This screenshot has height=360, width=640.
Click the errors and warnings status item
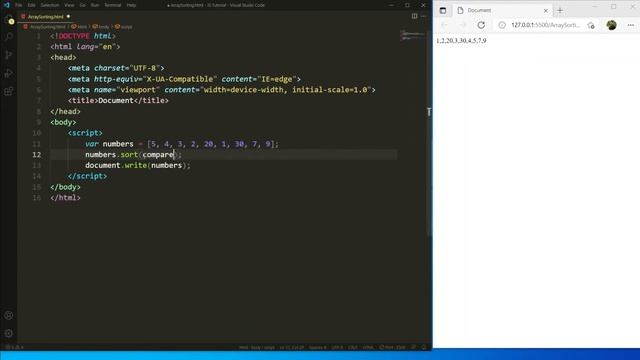click(x=14, y=347)
